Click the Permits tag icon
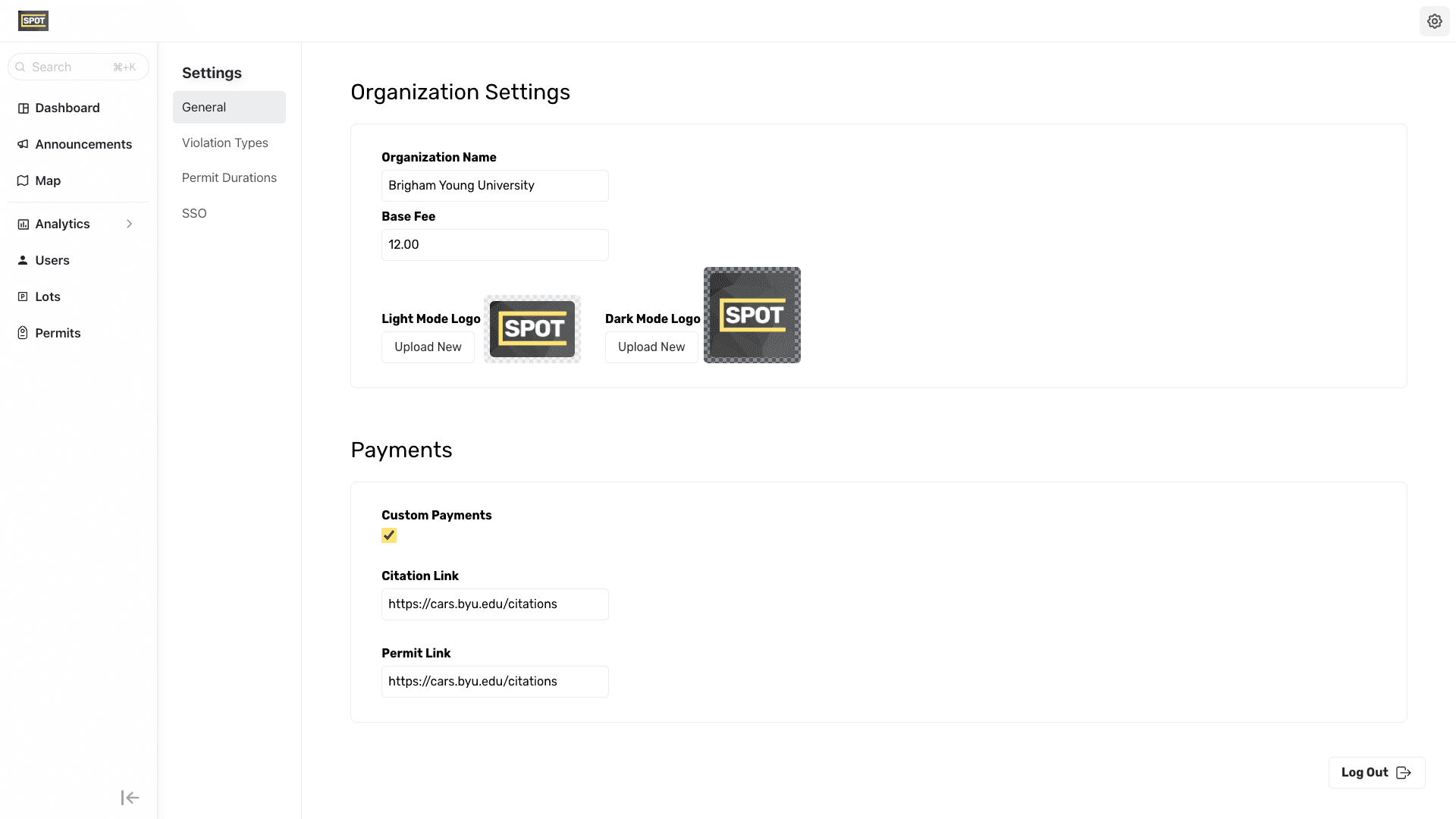 click(x=24, y=333)
